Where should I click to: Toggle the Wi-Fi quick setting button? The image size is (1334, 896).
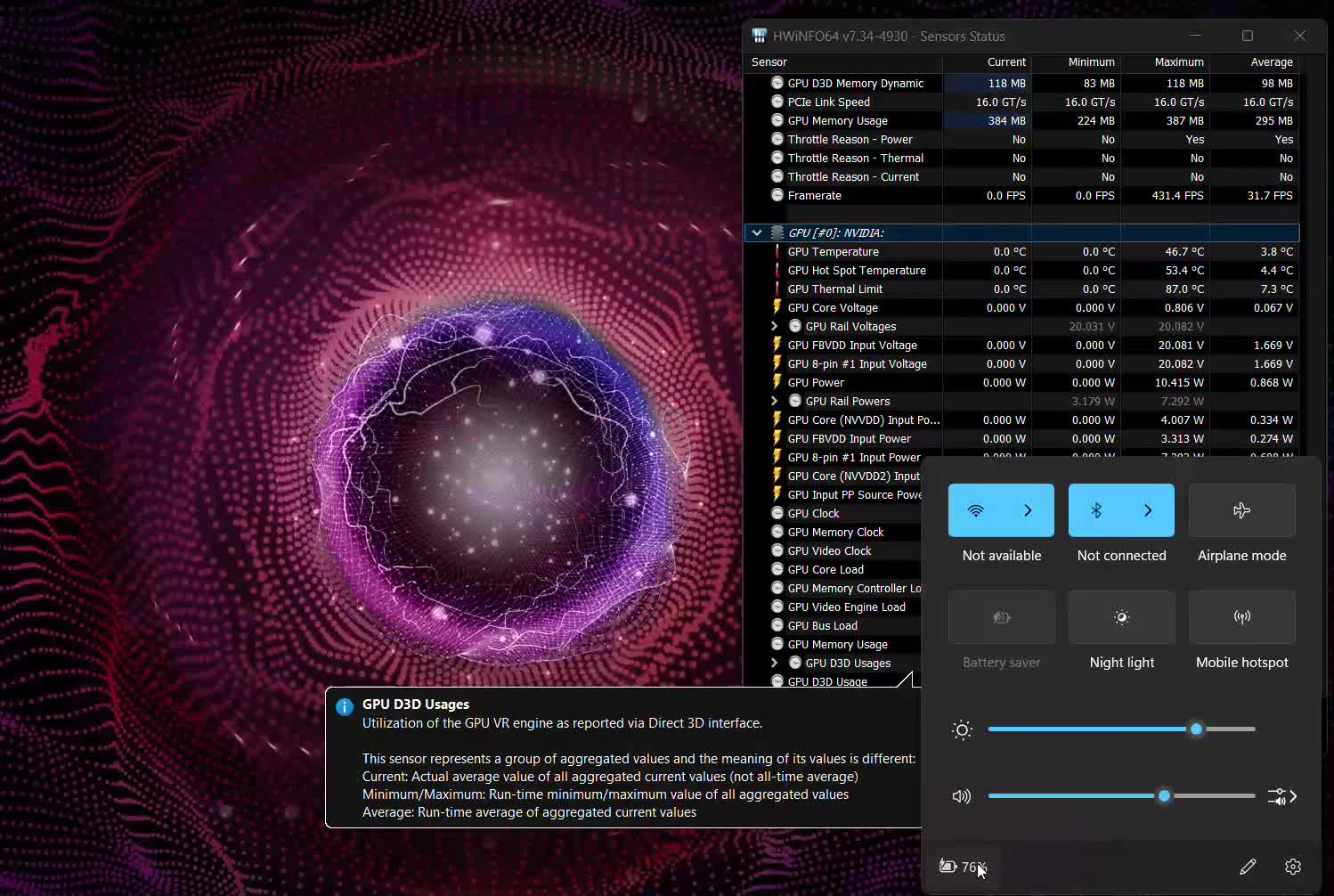976,510
